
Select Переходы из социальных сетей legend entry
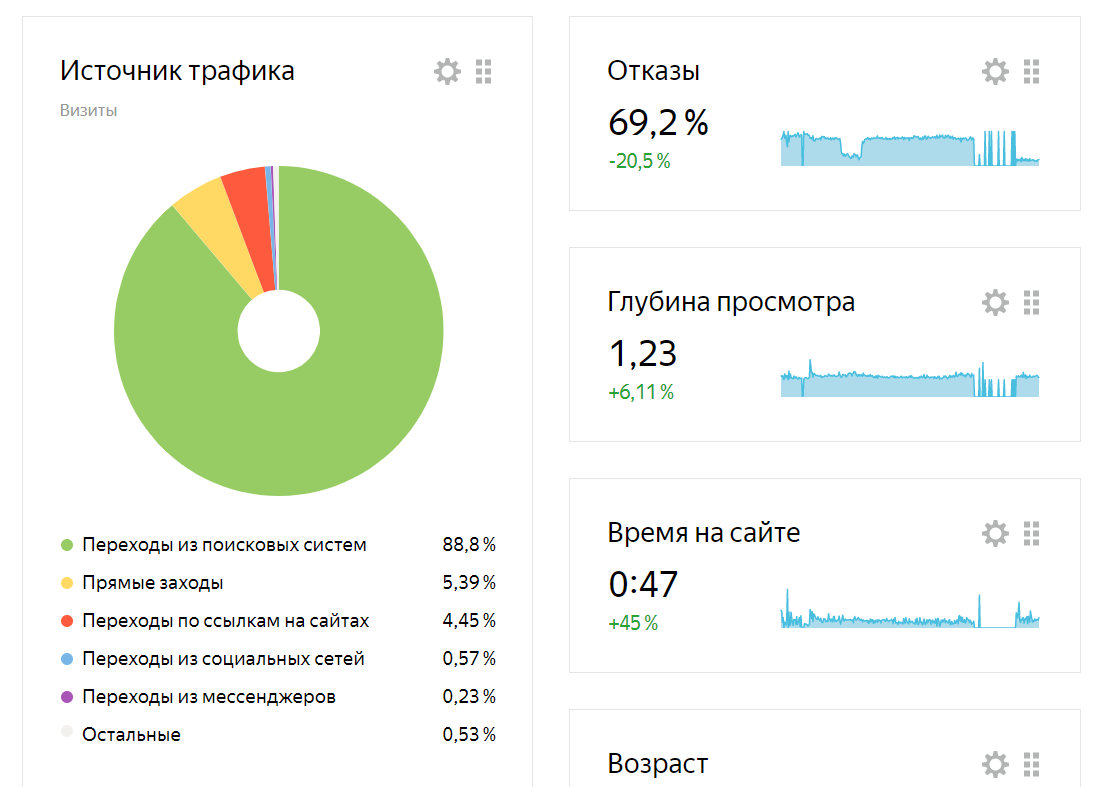pos(223,659)
